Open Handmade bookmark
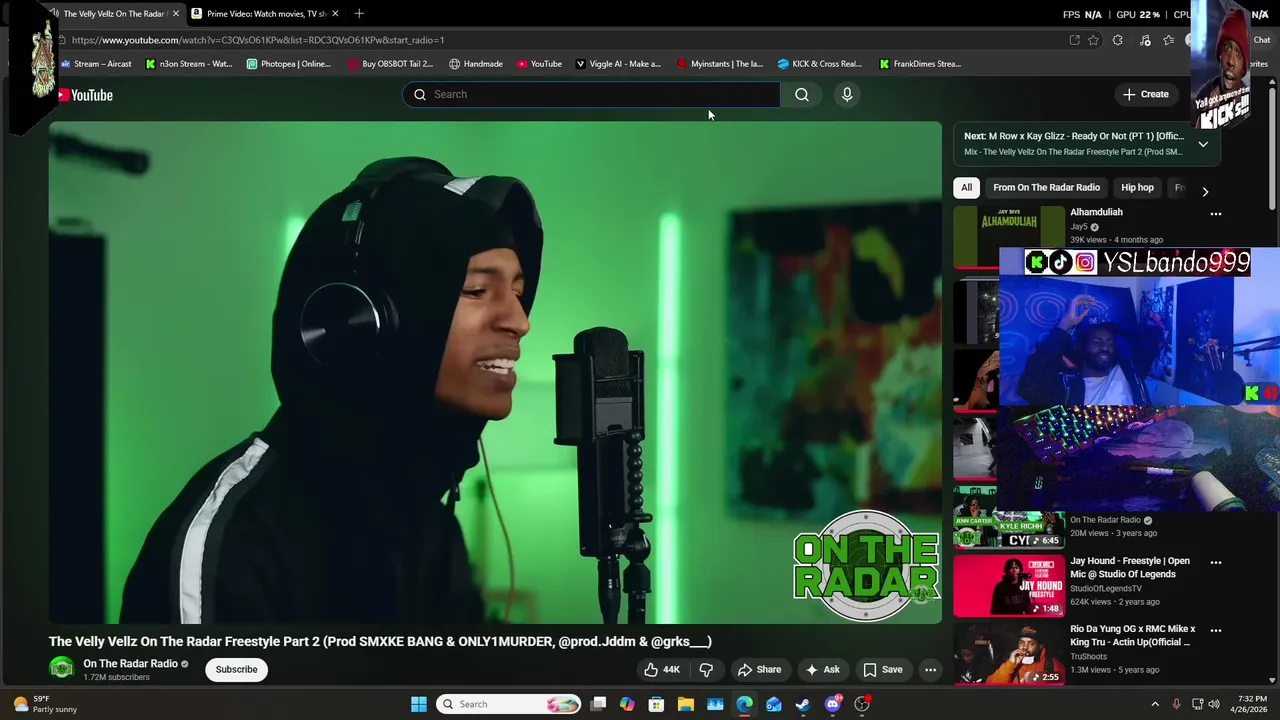This screenshot has height=720, width=1280. 476,64
